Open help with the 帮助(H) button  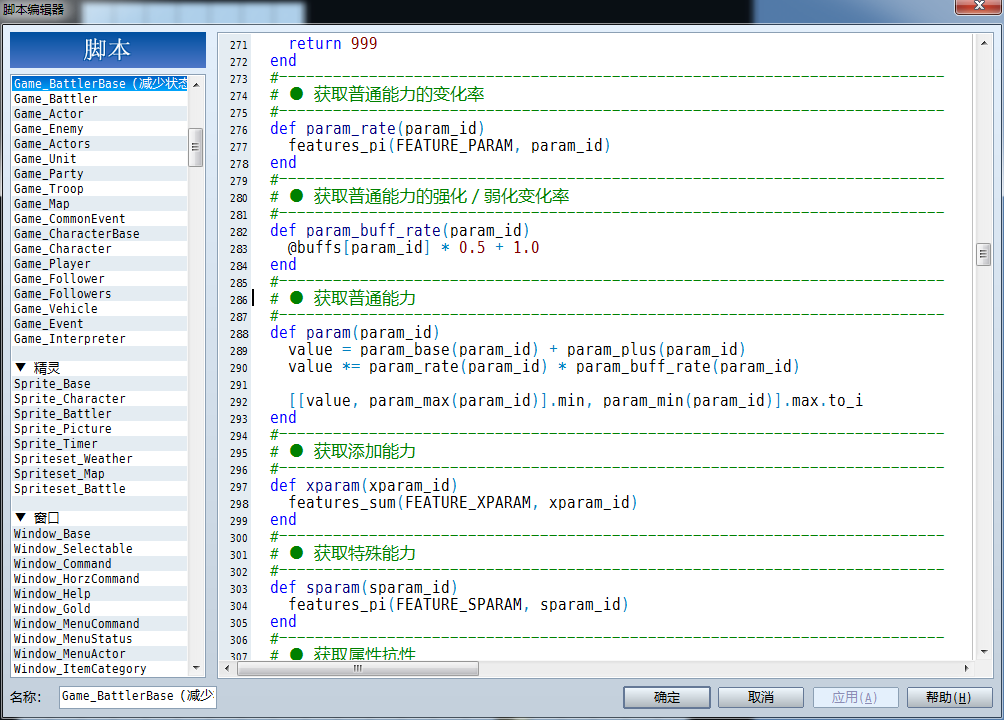pyautogui.click(x=949, y=697)
